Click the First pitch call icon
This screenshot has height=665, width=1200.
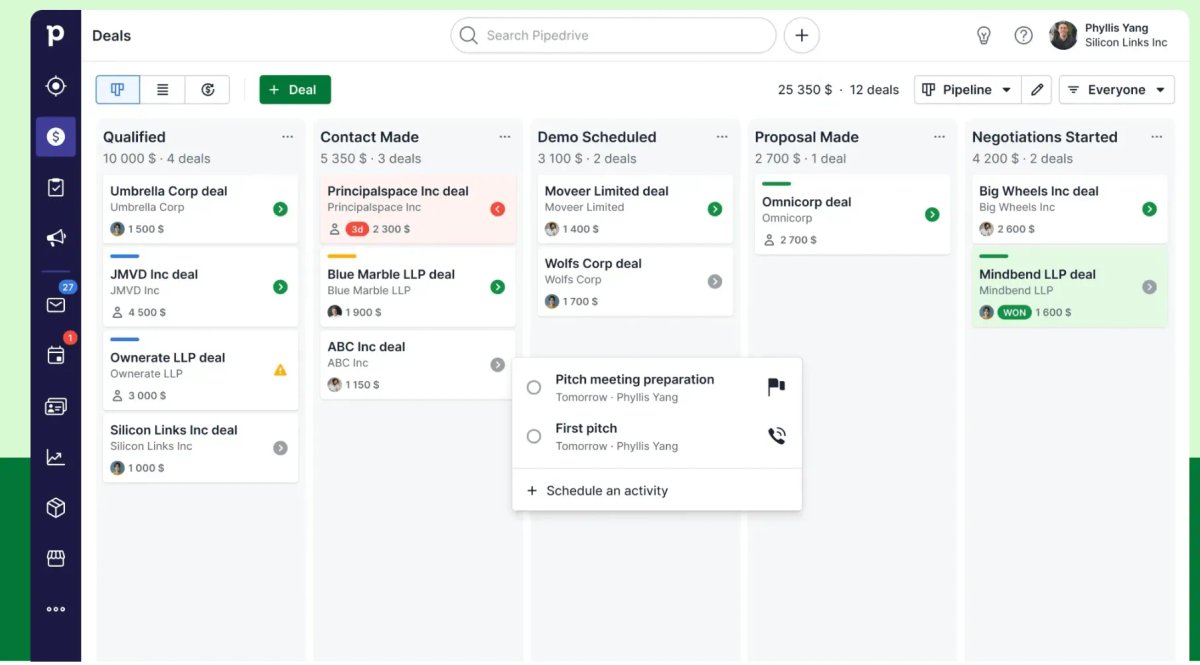776,436
